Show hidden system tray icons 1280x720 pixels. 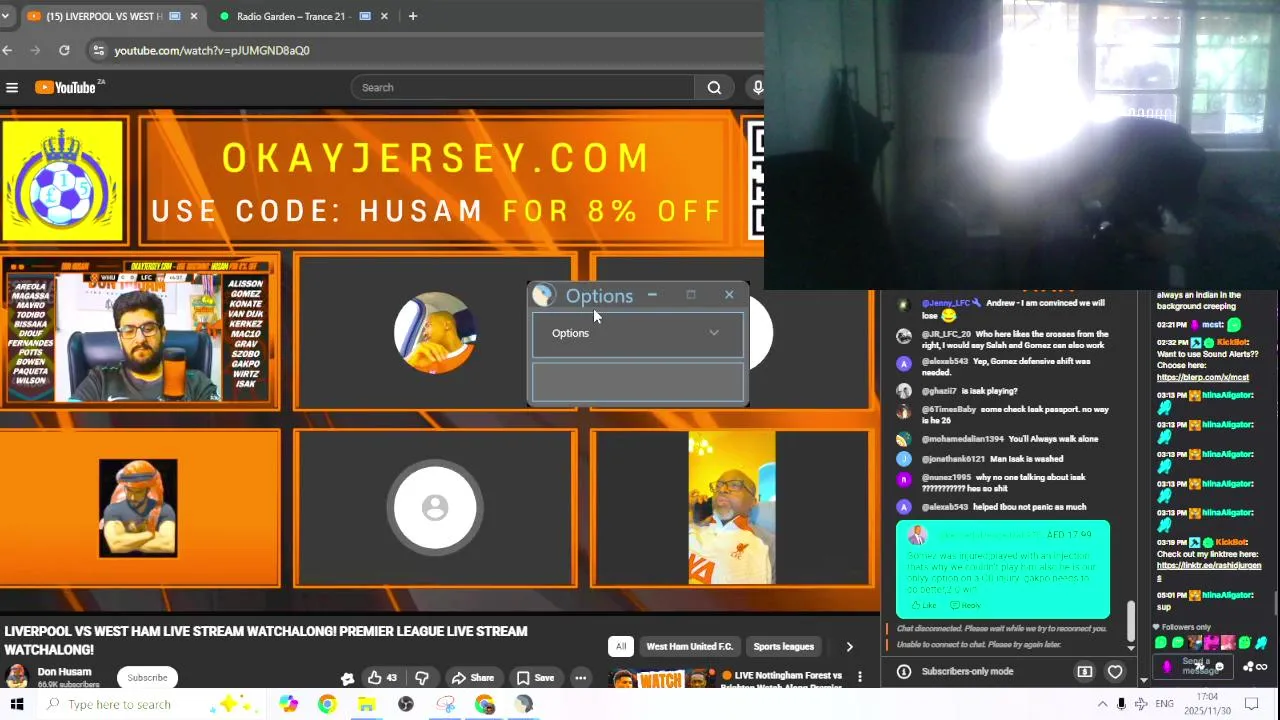[1102, 704]
